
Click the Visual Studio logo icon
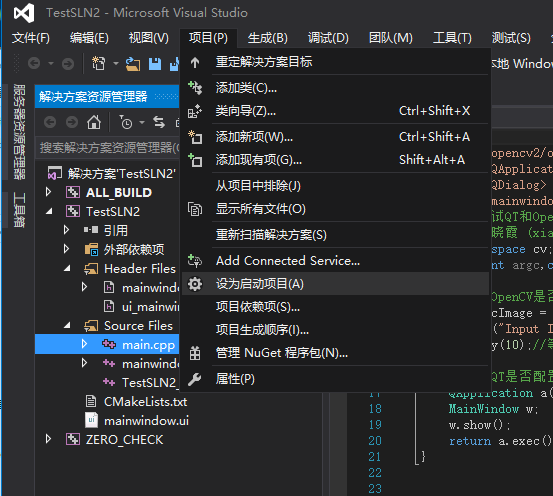[x=24, y=13]
